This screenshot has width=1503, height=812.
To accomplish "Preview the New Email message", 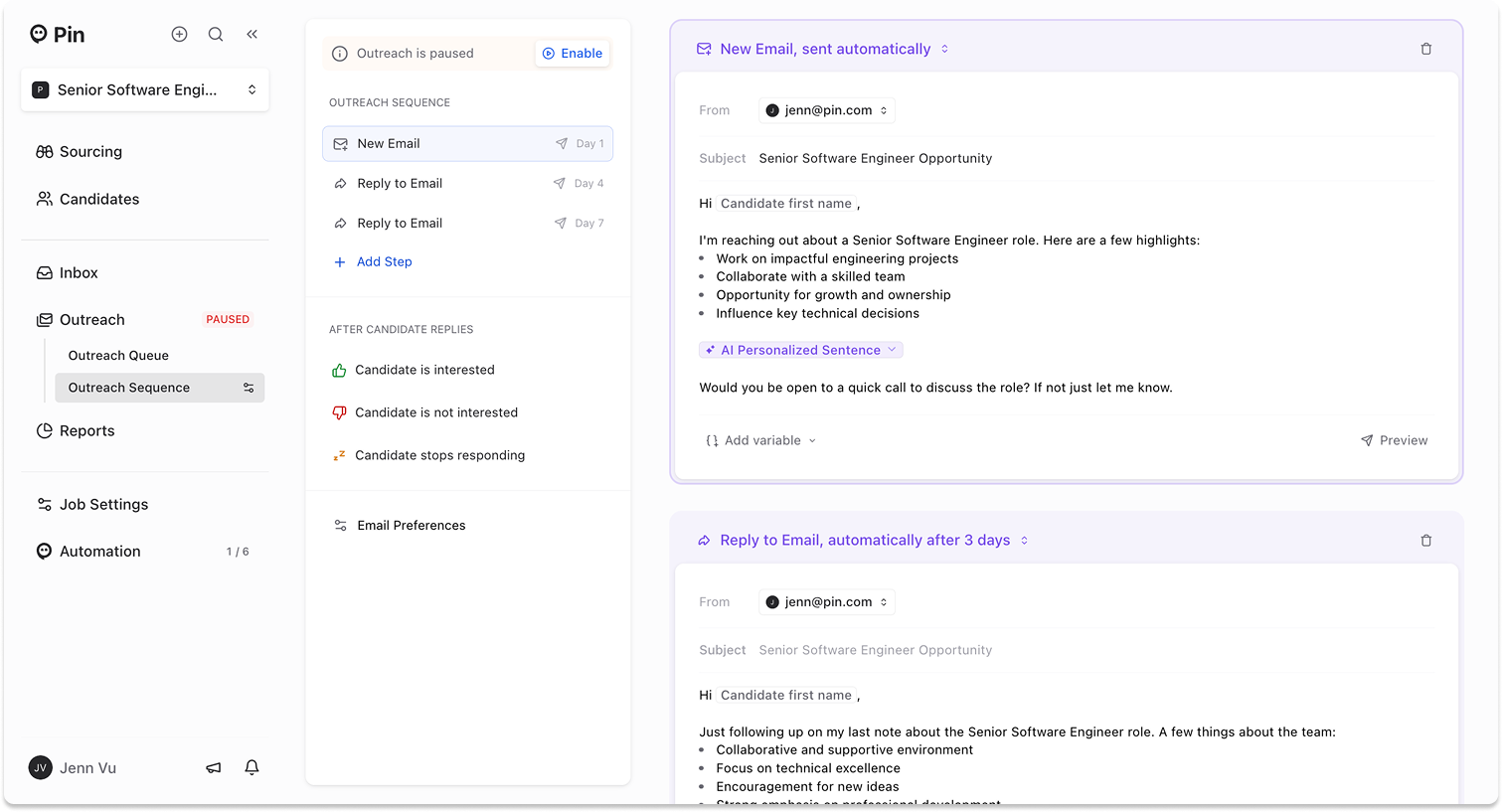I will tap(1395, 440).
